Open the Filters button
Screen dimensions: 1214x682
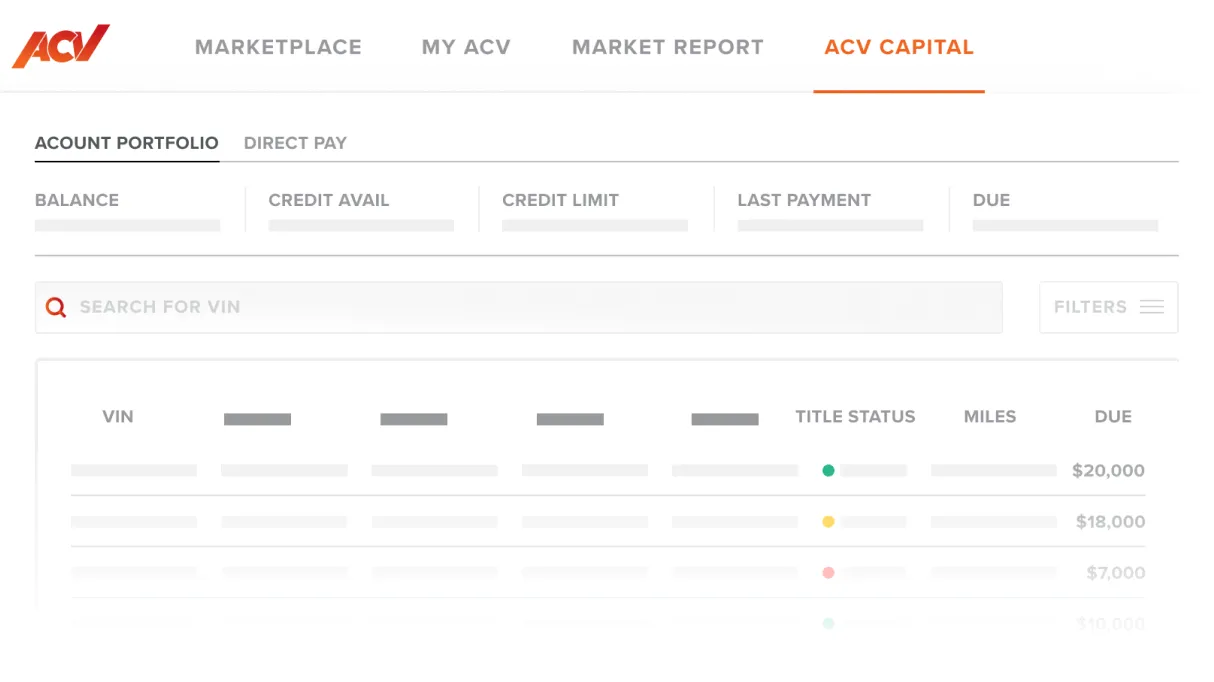click(x=1108, y=307)
